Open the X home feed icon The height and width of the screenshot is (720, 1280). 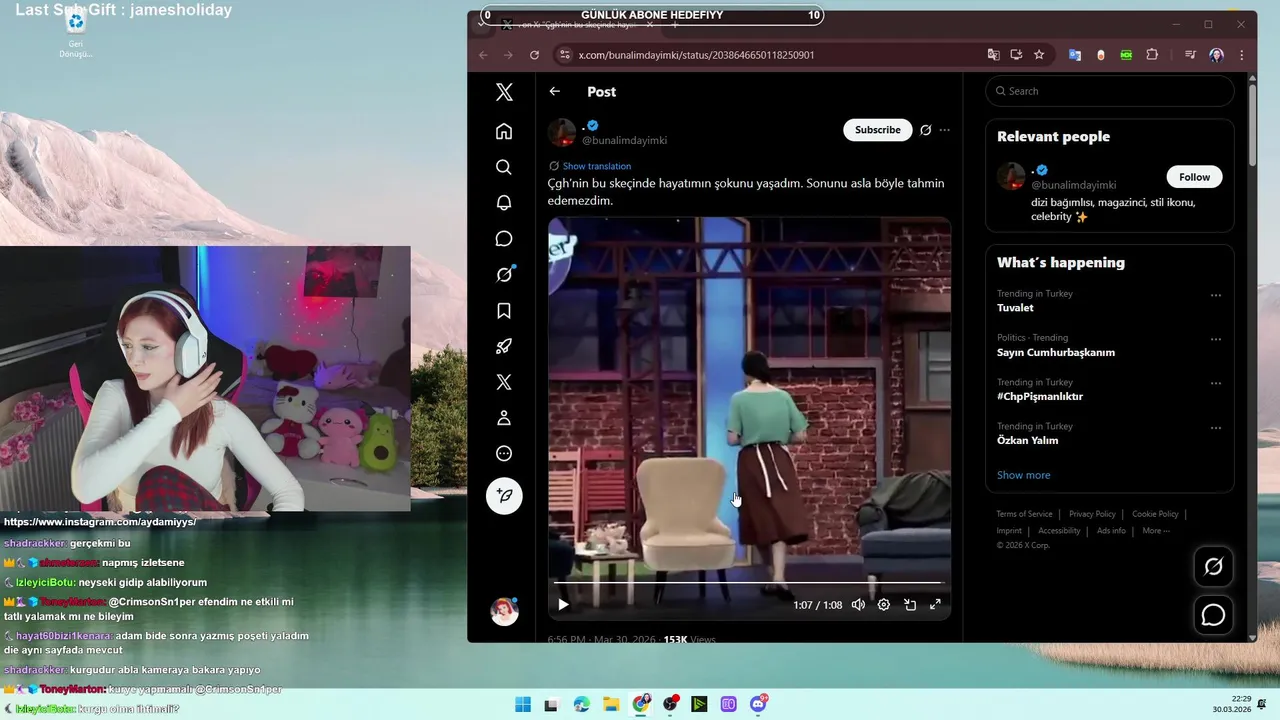tap(504, 131)
